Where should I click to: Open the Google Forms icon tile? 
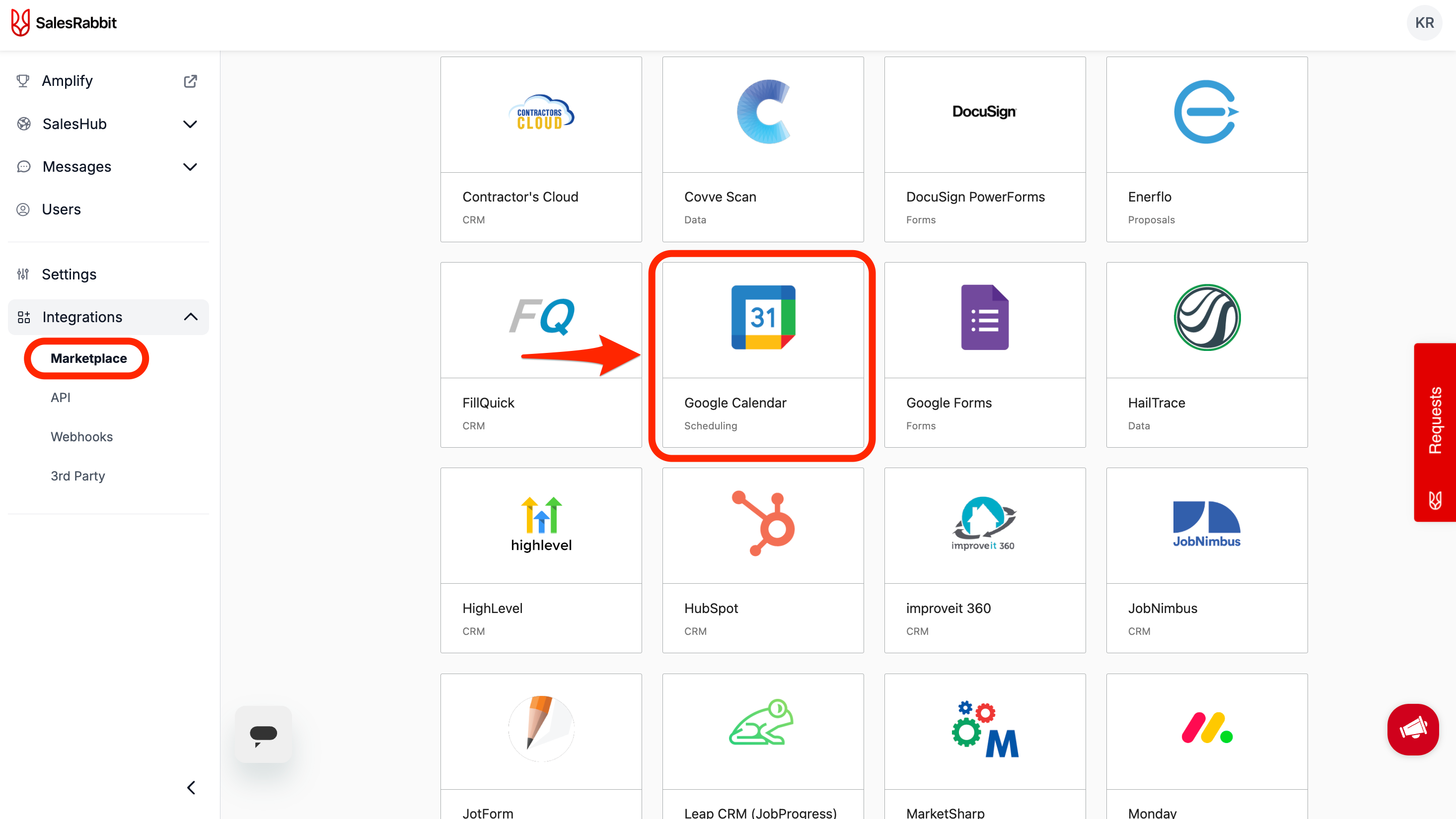[x=984, y=318]
